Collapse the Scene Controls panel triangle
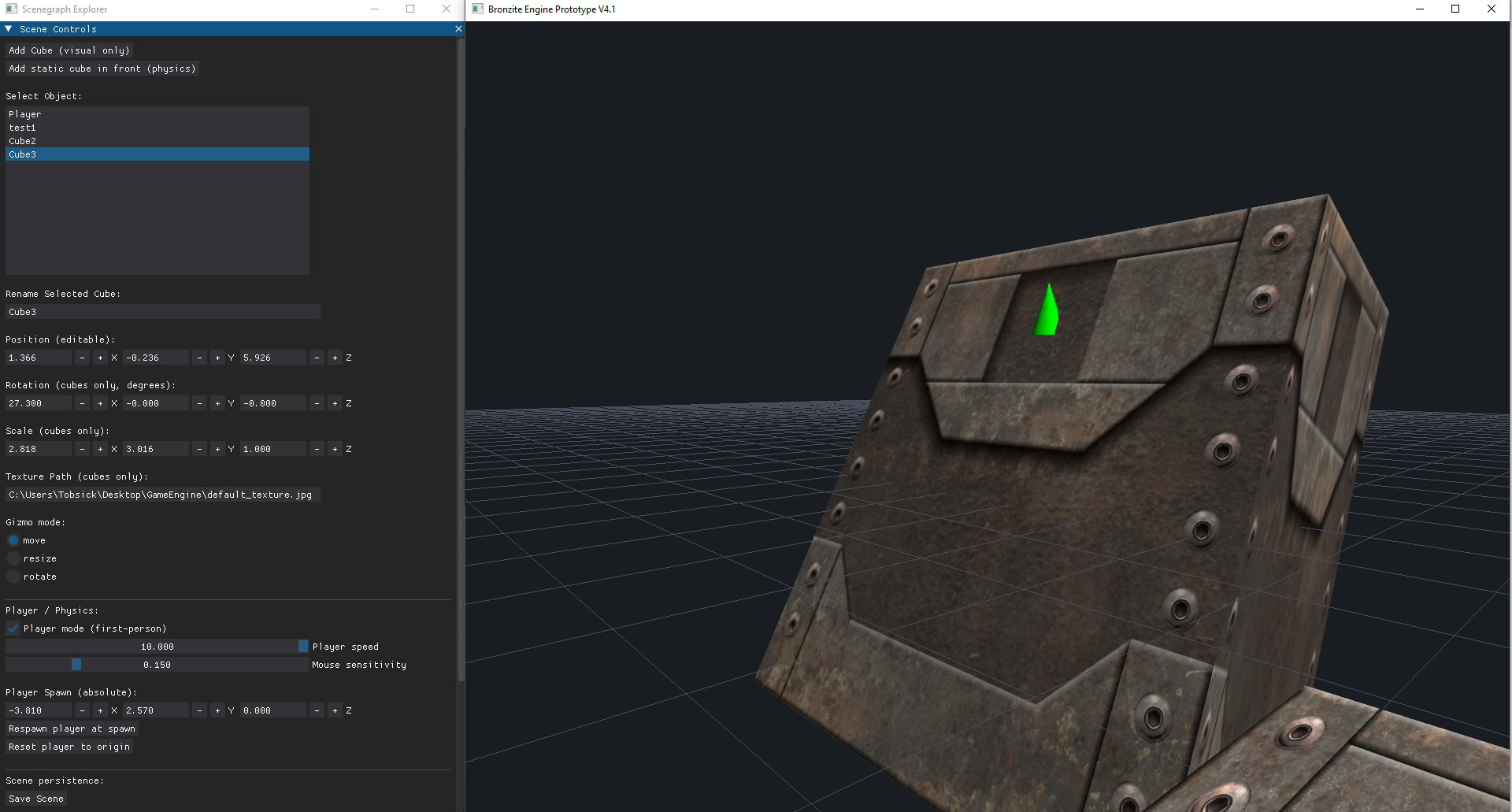Viewport: 1512px width, 812px height. (x=9, y=29)
